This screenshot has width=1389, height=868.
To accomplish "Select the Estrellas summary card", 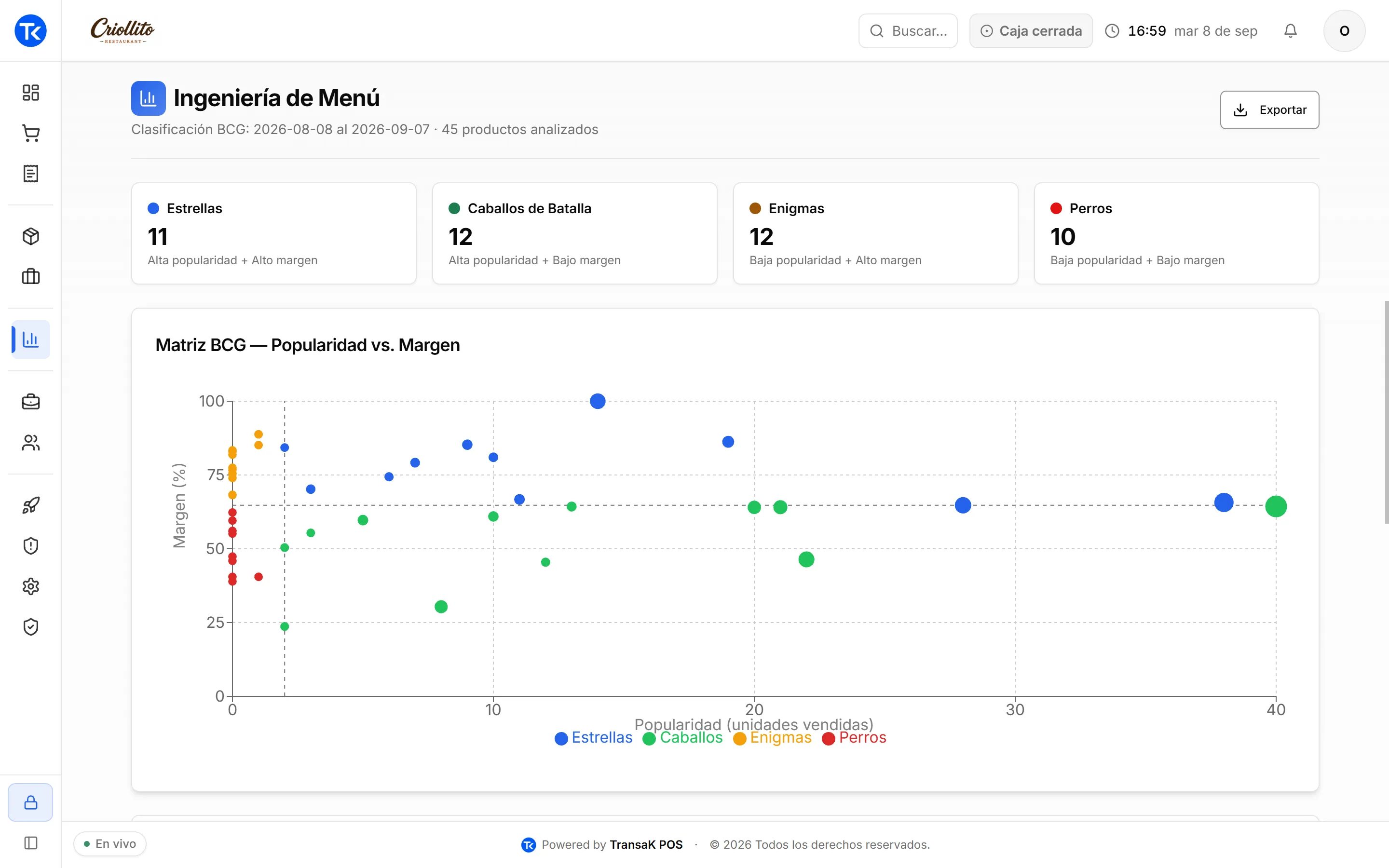I will pos(274,233).
